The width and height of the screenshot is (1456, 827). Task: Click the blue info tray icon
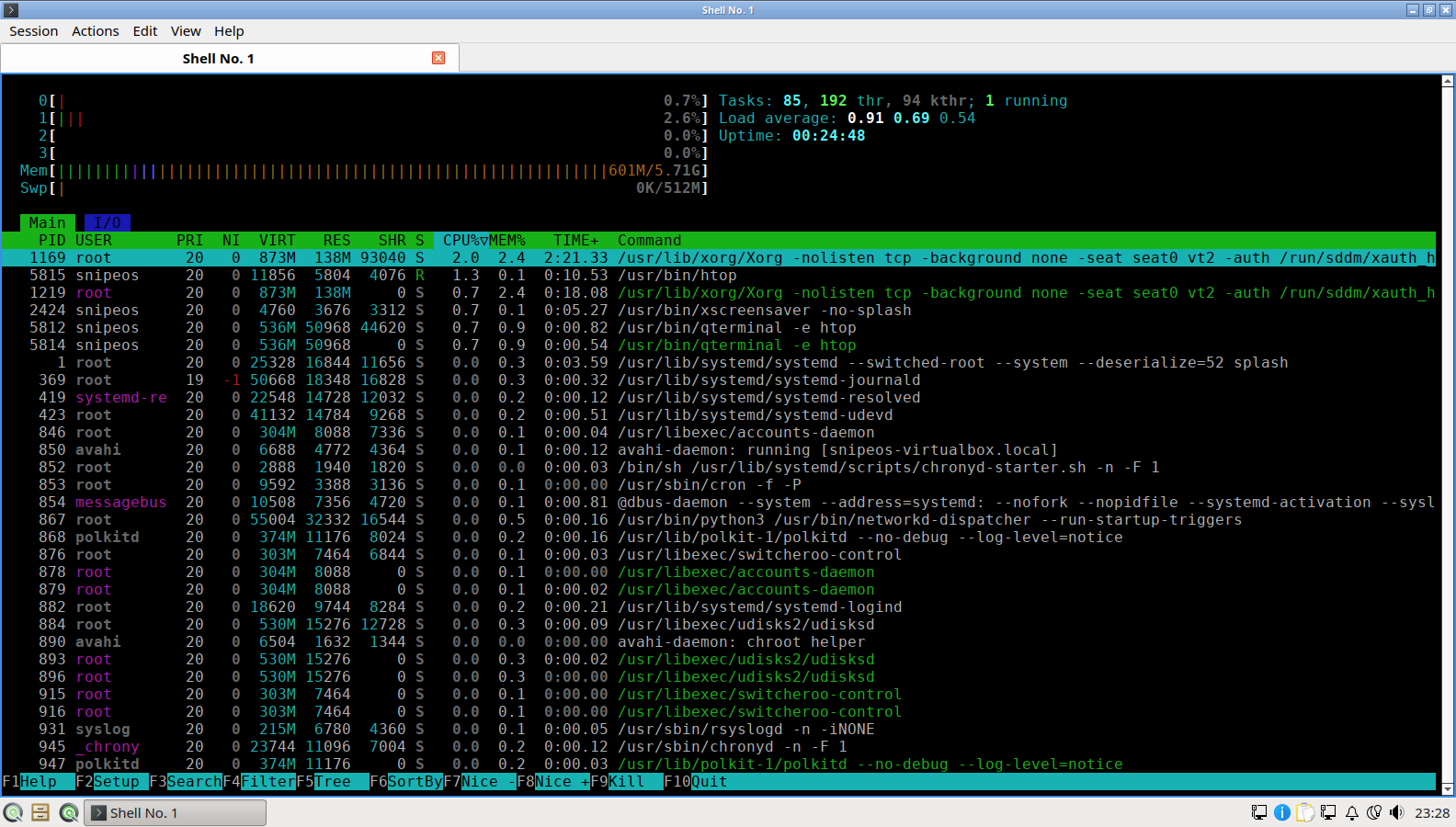point(1281,812)
